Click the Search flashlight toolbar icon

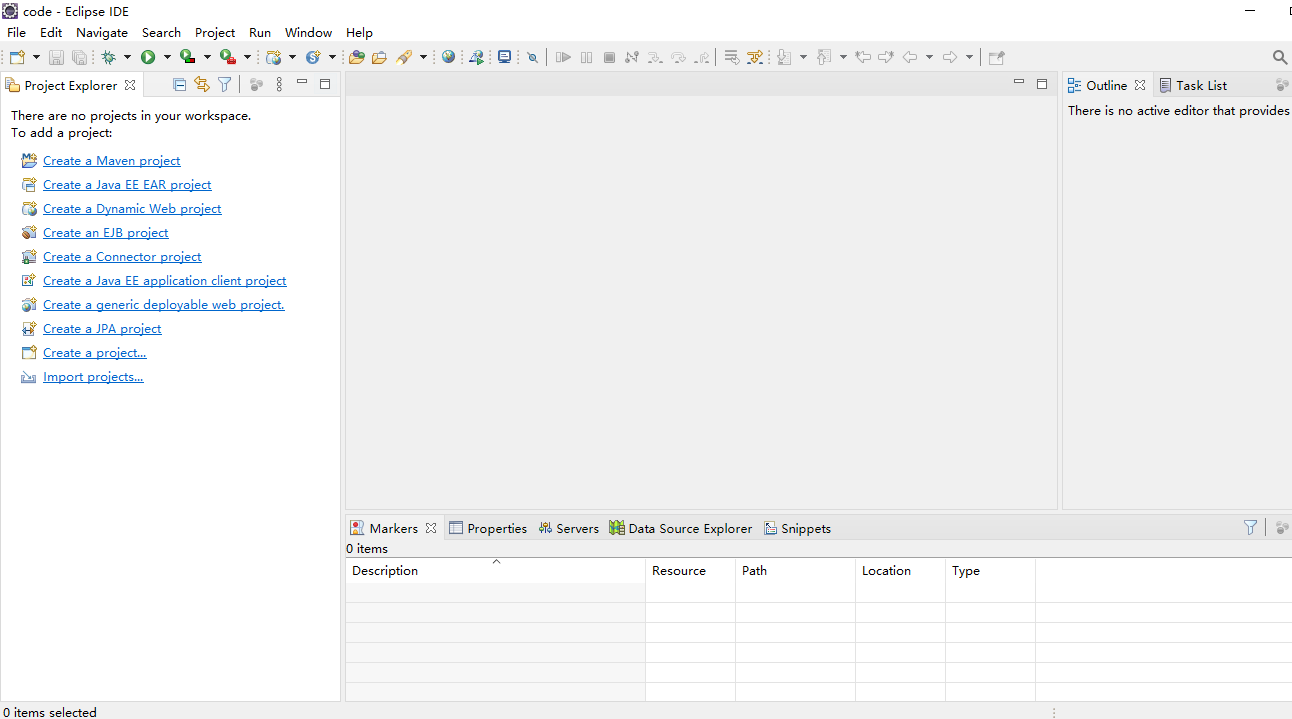click(404, 57)
